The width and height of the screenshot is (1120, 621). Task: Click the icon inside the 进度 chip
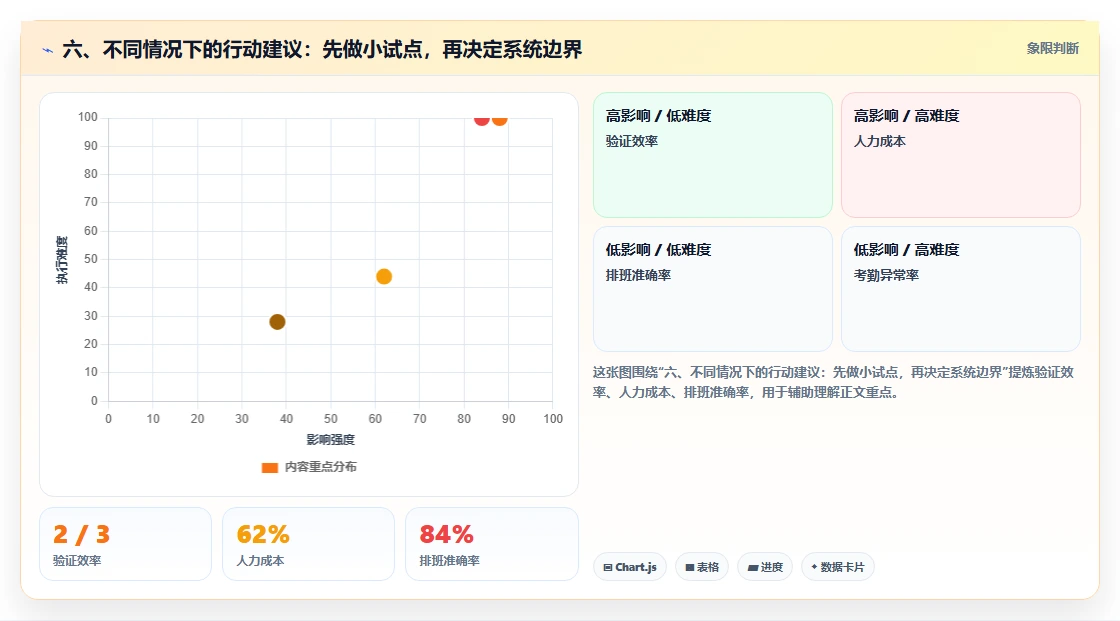pyautogui.click(x=753, y=567)
